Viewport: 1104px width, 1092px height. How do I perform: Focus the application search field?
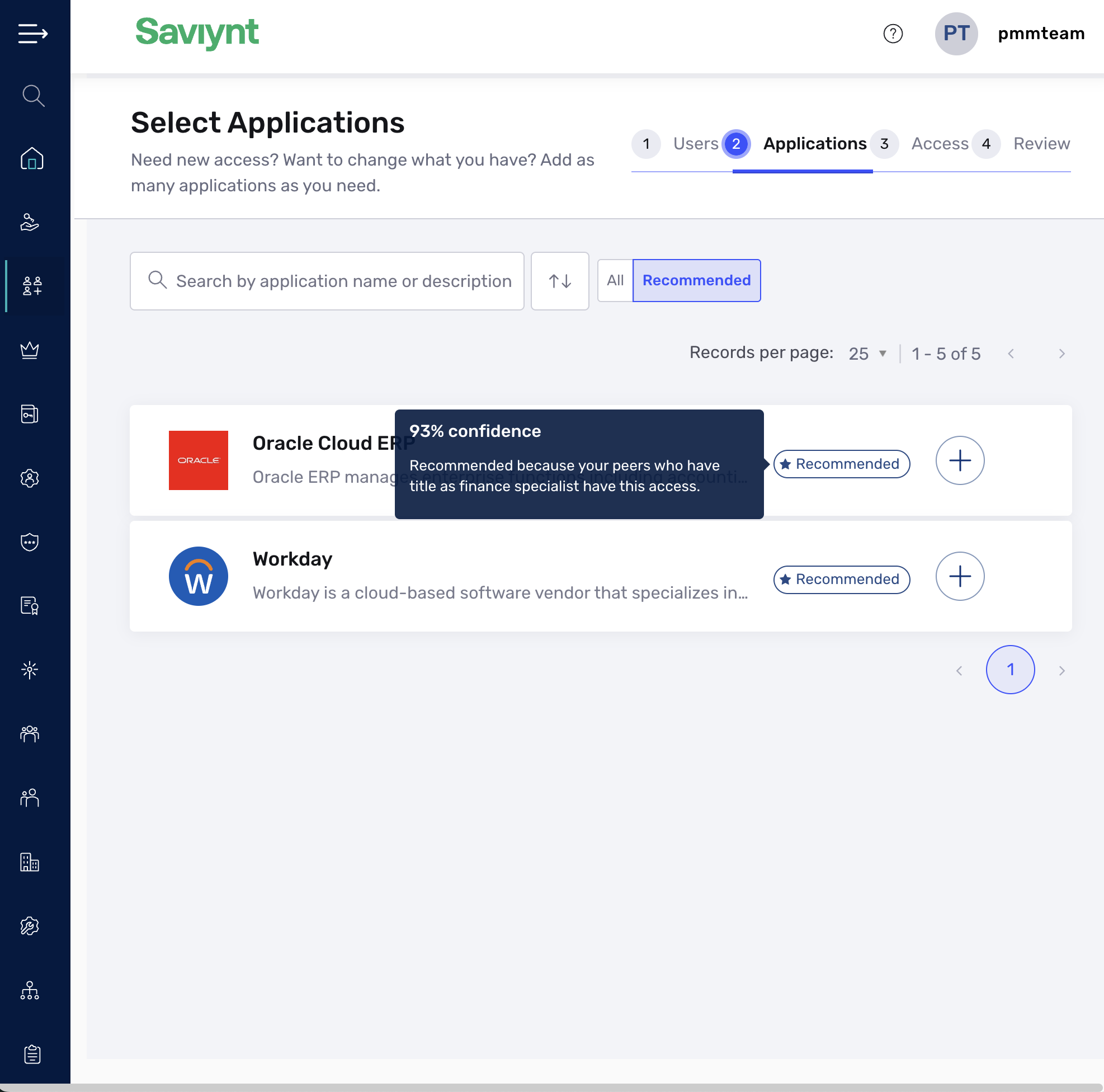pyautogui.click(x=327, y=281)
